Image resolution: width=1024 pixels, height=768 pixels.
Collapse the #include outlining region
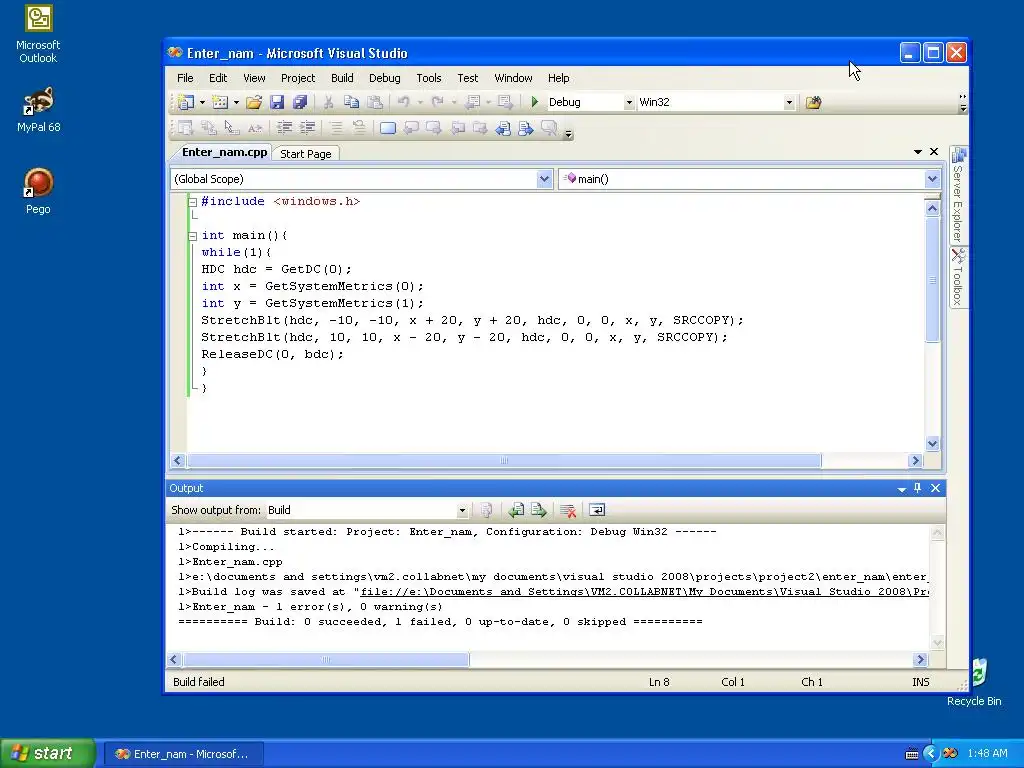point(193,202)
